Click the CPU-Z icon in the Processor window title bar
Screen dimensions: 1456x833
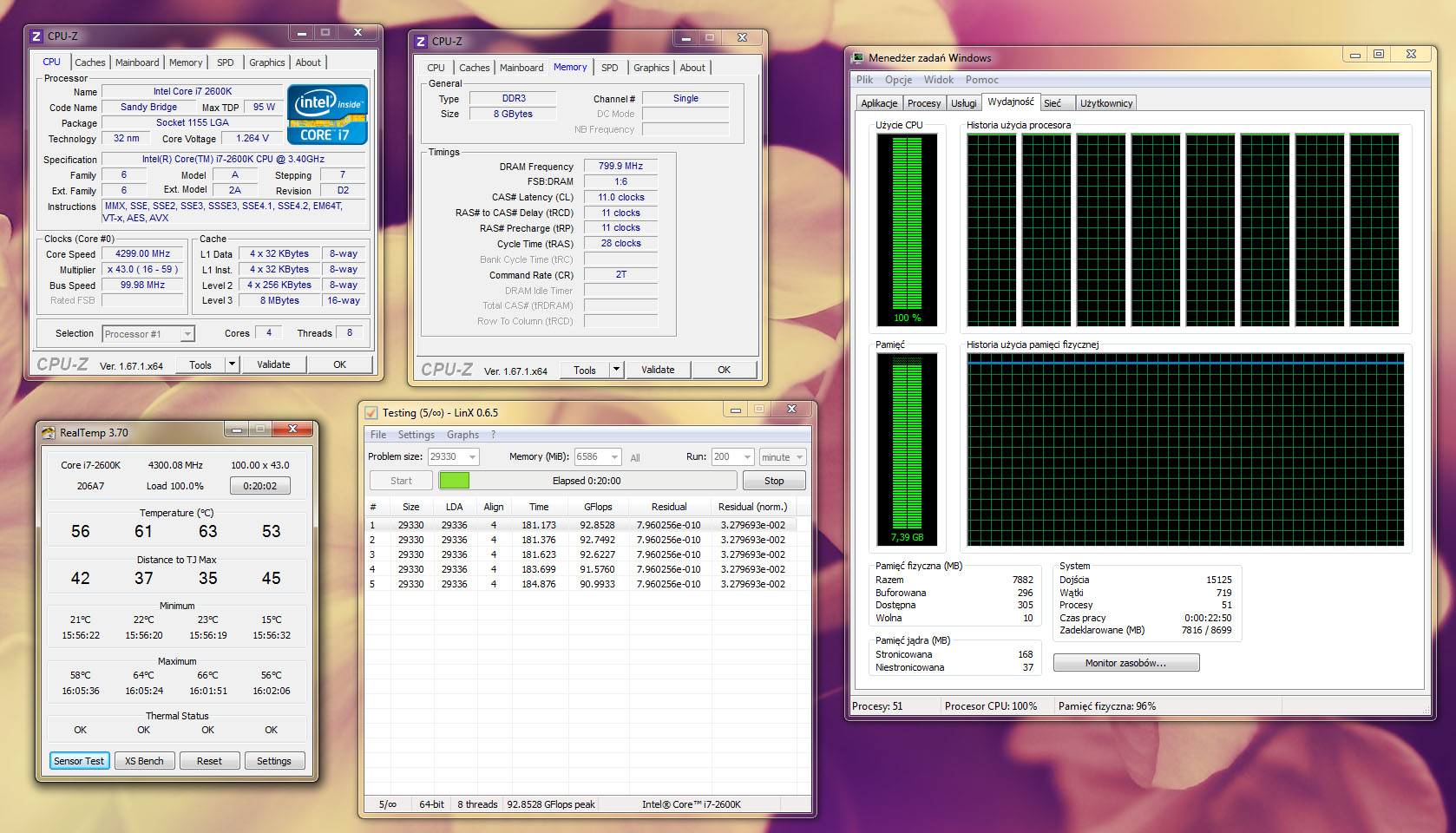coord(36,36)
